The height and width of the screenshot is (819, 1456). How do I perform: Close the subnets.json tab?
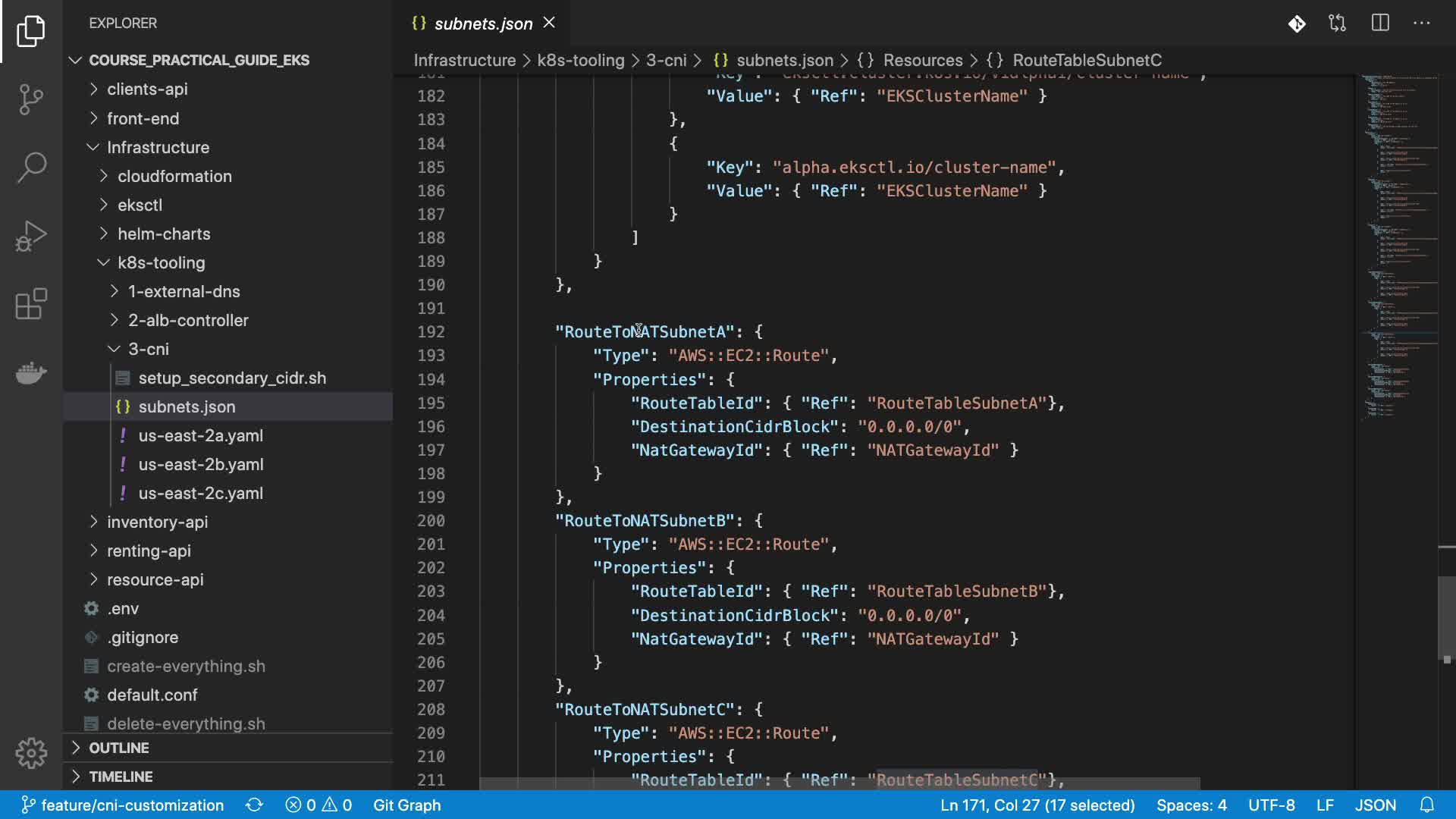tap(550, 24)
